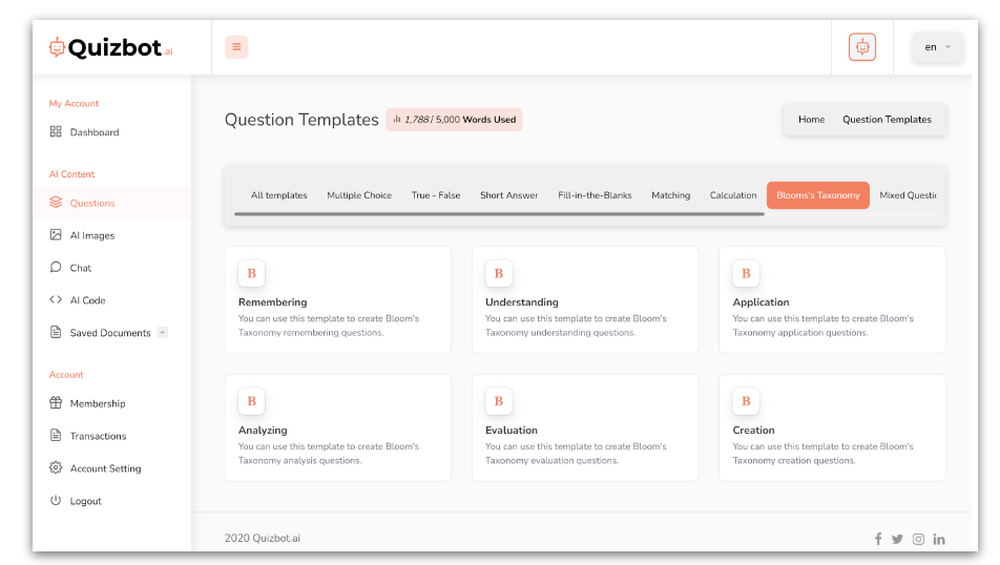This screenshot has height=565, width=1000.
Task: Click the Transactions document icon
Action: point(55,436)
